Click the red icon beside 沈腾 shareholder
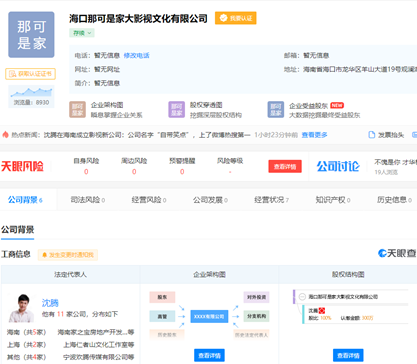The image size is (417, 364). point(322,311)
